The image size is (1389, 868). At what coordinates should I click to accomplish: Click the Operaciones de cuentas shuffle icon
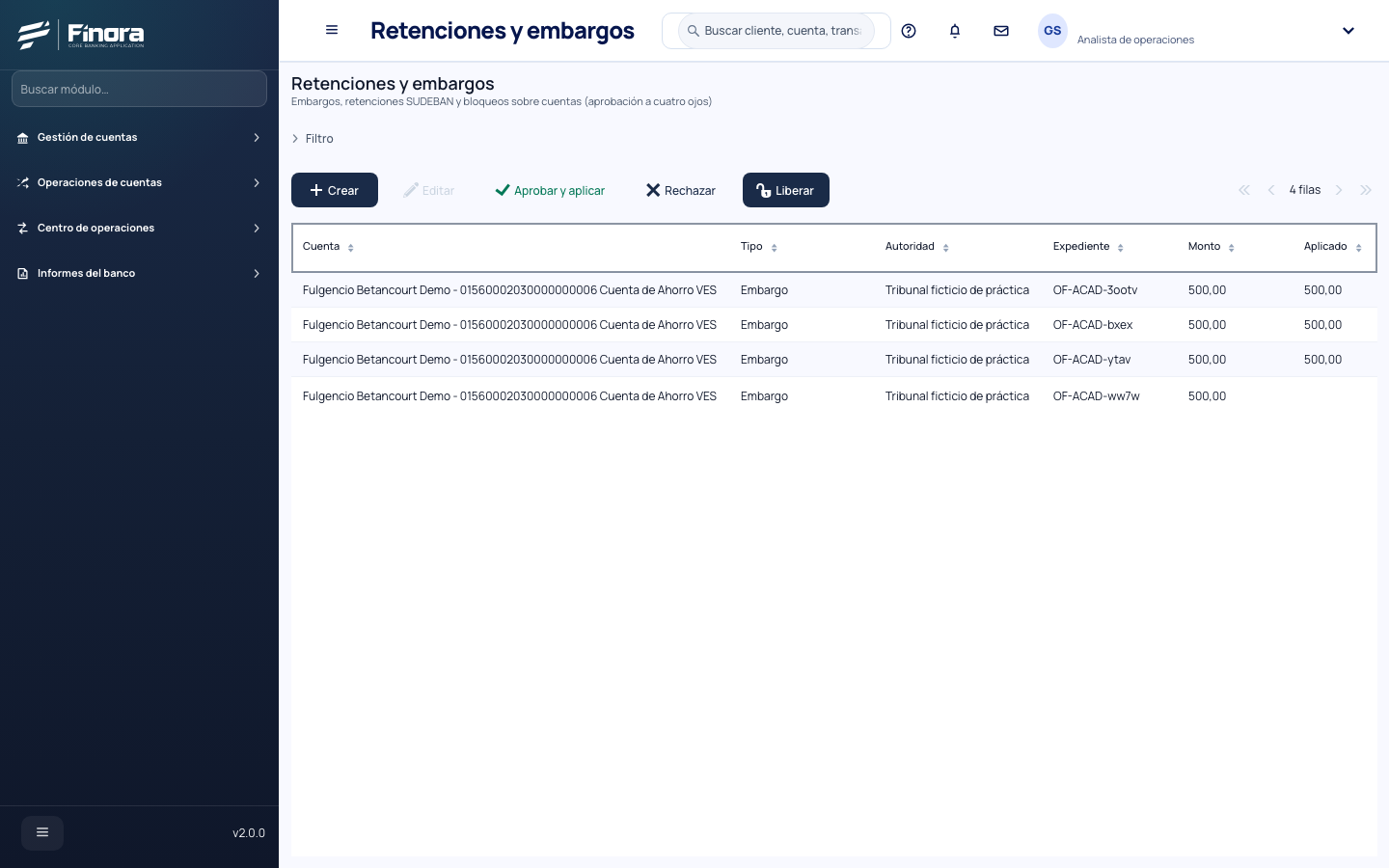click(x=22, y=183)
